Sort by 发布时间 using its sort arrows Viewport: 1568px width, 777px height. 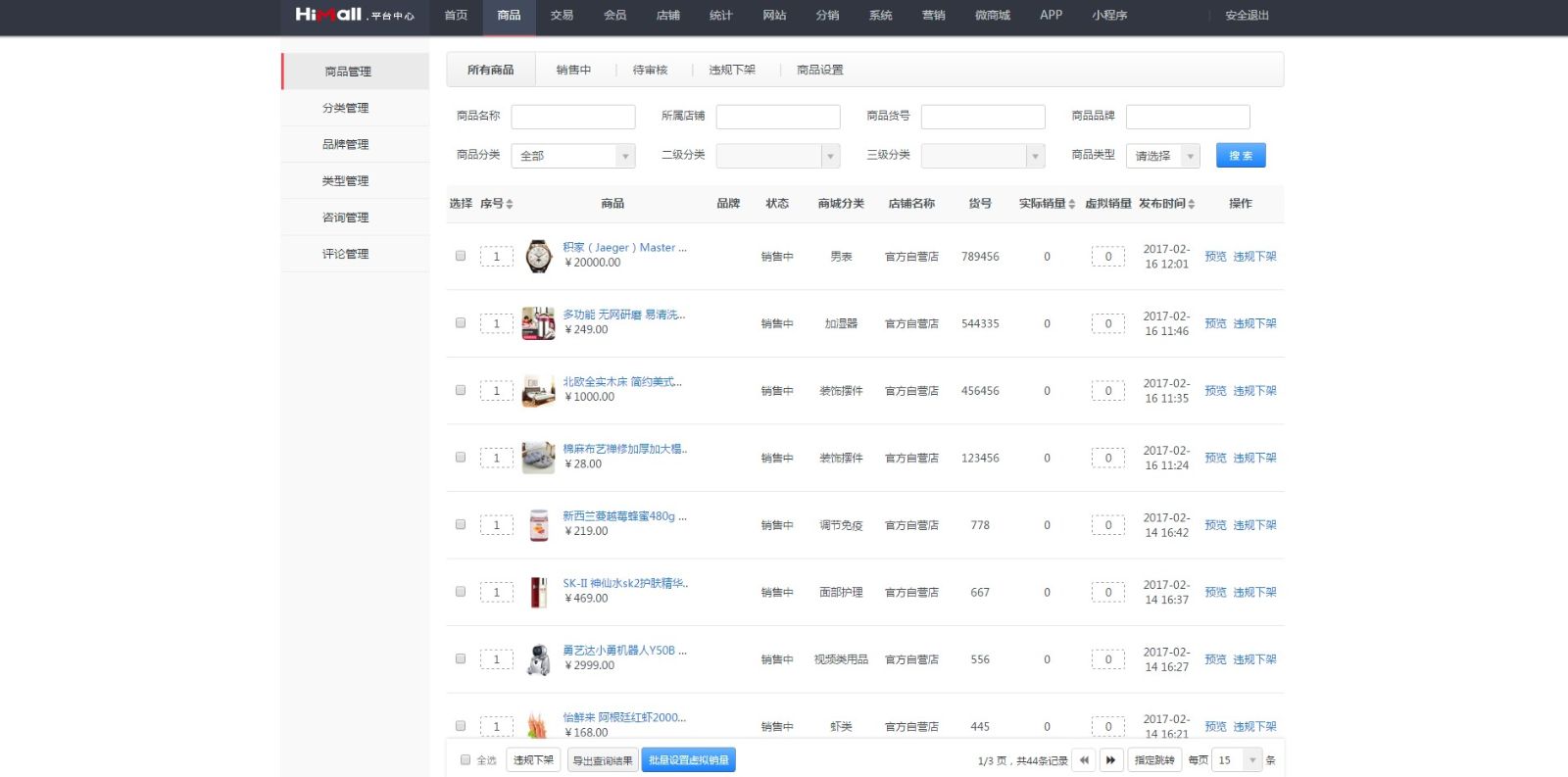click(x=1192, y=204)
